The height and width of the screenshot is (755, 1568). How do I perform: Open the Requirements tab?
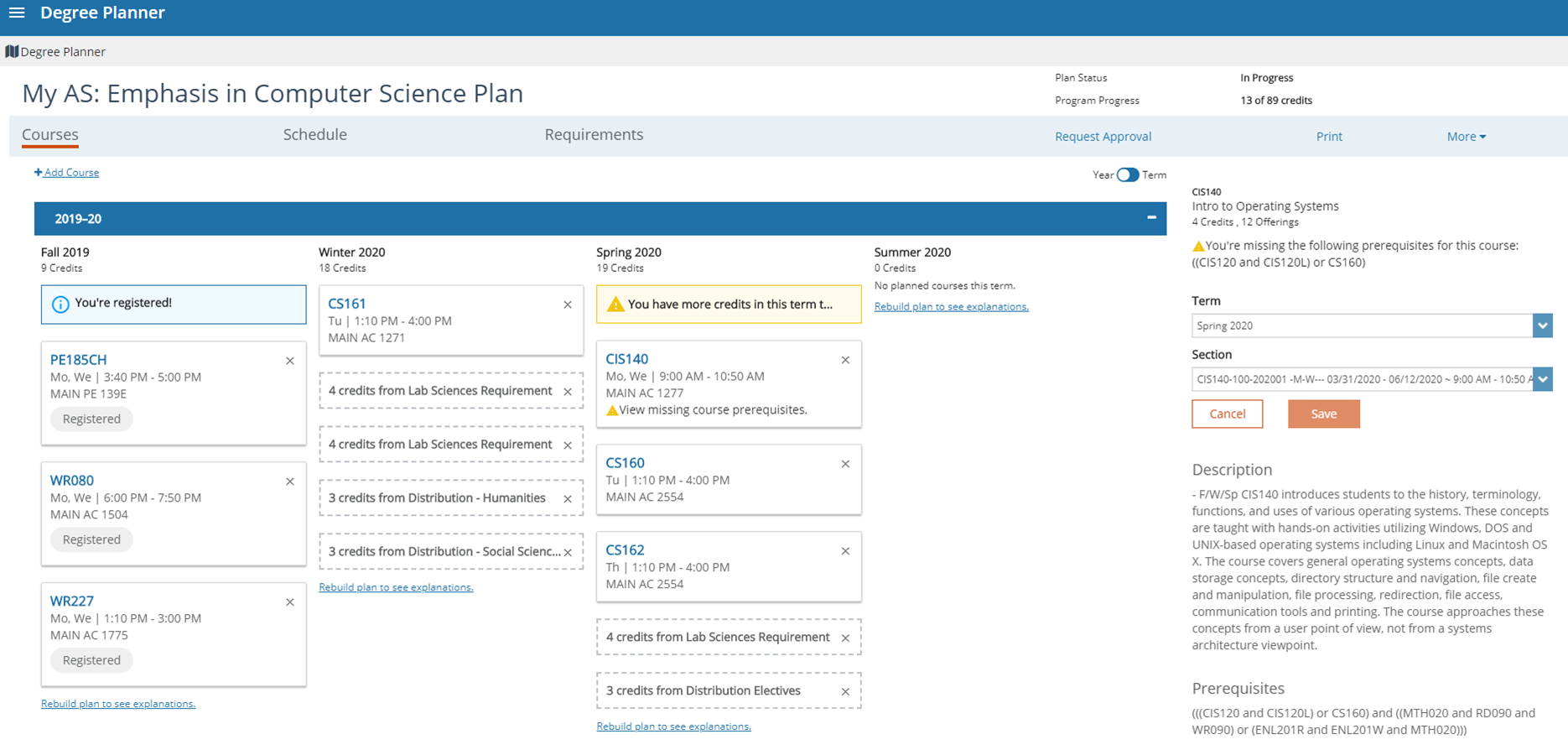594,135
